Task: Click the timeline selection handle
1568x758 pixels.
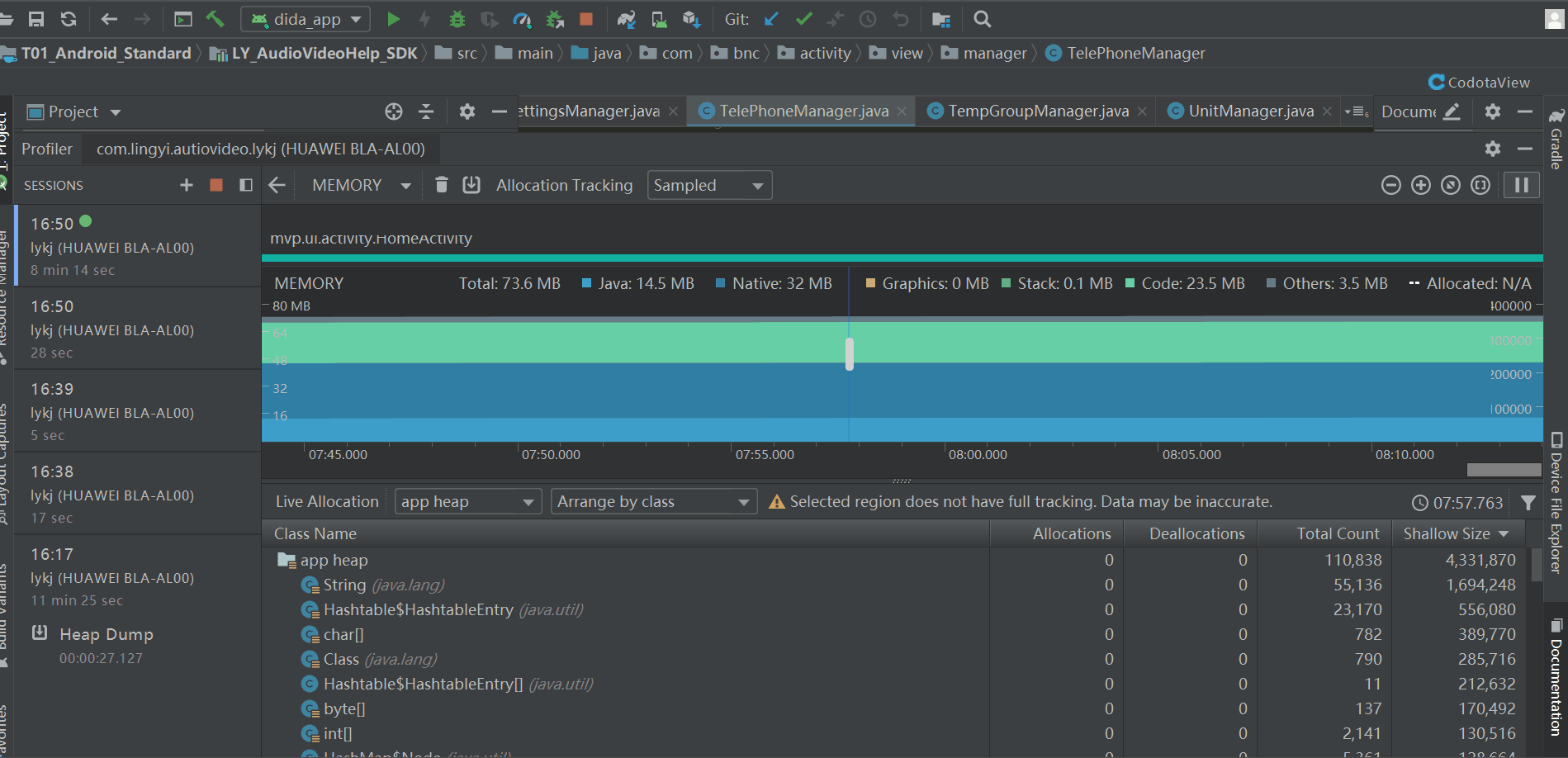Action: pos(850,354)
